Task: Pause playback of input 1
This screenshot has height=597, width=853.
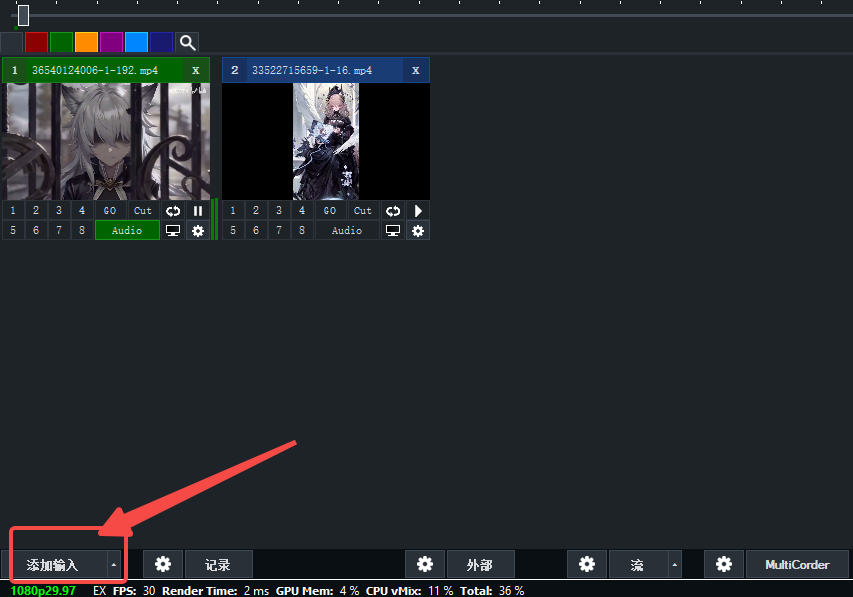Action: 198,211
